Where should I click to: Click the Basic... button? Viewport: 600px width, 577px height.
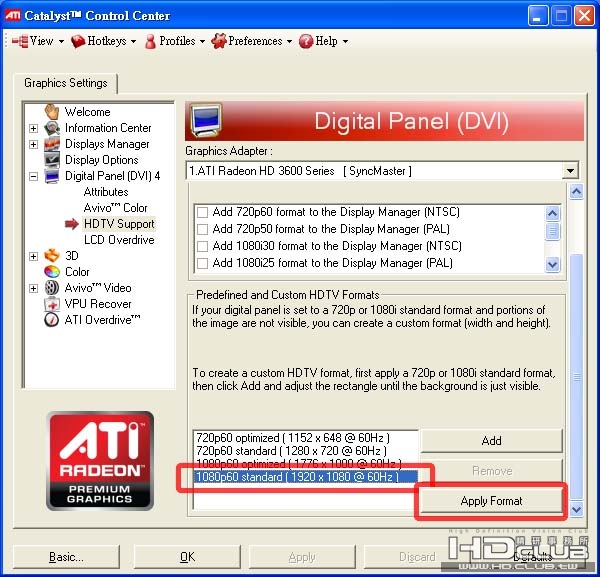tap(66, 557)
